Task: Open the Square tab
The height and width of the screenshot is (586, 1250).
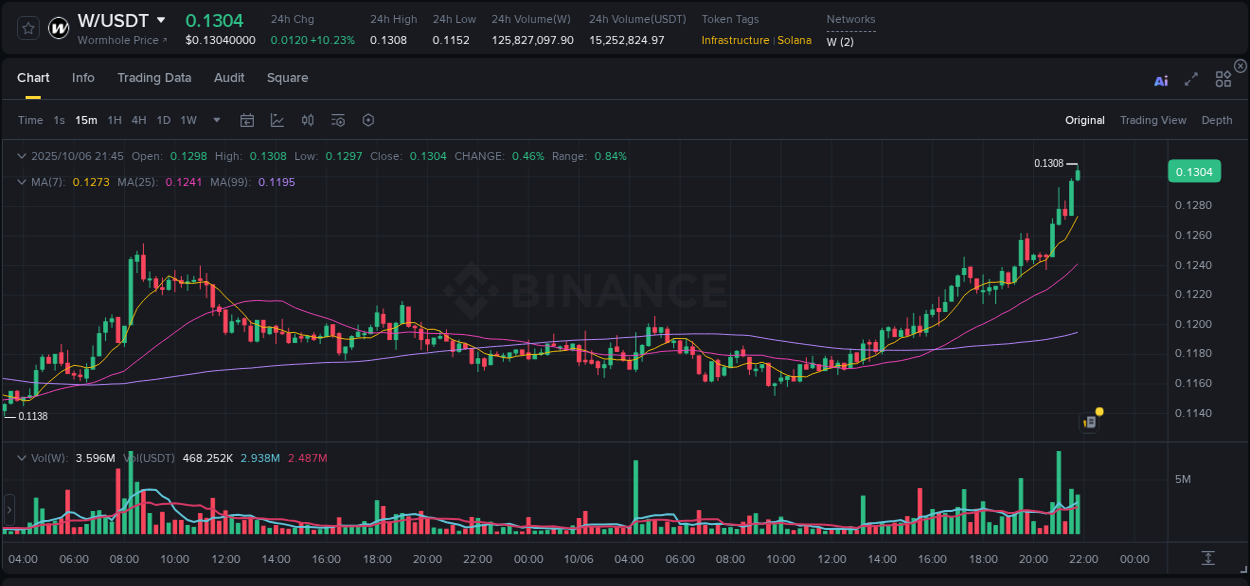Action: [x=287, y=78]
